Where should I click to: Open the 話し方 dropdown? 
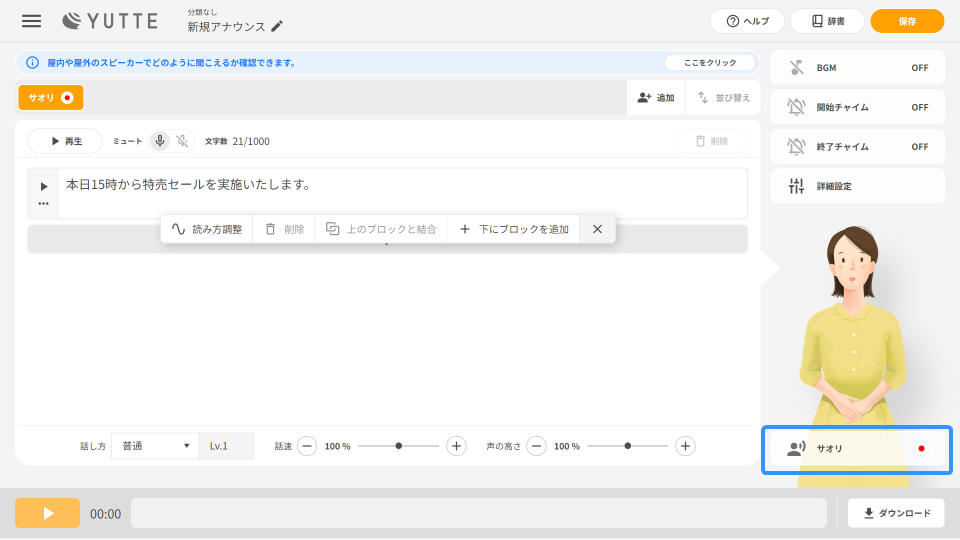(x=155, y=446)
